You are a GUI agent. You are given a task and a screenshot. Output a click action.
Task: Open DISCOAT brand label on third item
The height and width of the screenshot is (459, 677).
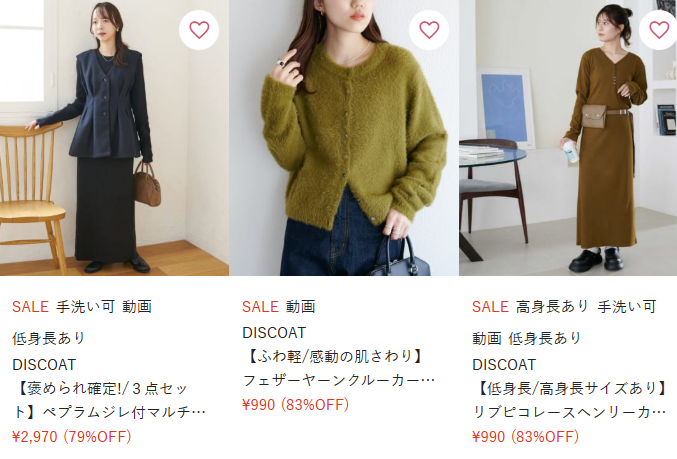(x=504, y=365)
